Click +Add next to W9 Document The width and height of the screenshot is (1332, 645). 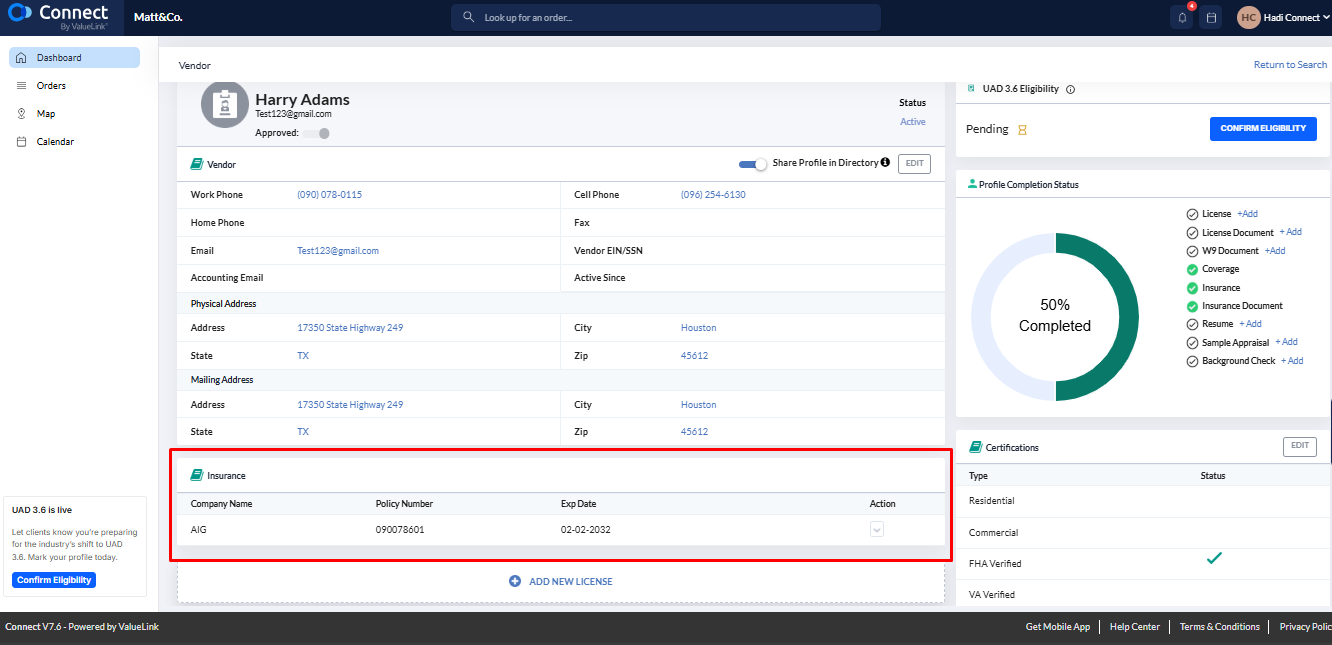tap(1274, 251)
